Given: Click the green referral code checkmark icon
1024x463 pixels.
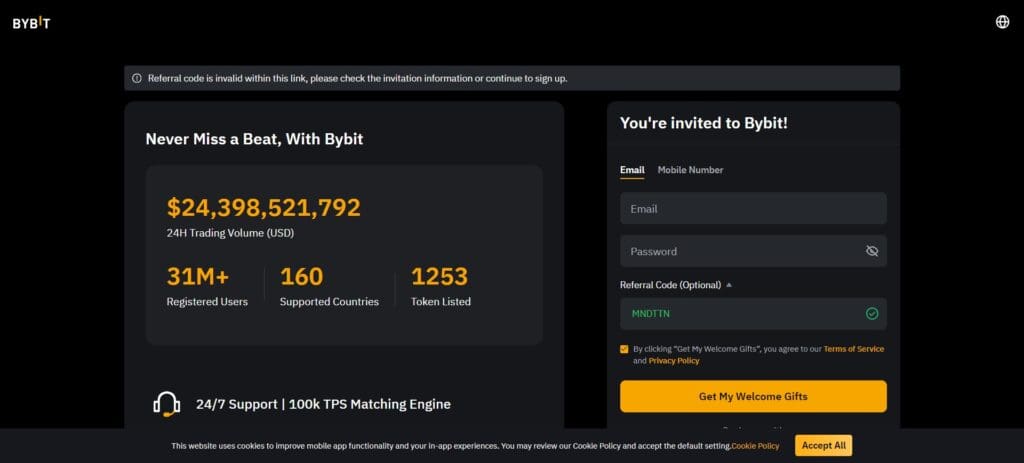Looking at the screenshot, I should [872, 314].
